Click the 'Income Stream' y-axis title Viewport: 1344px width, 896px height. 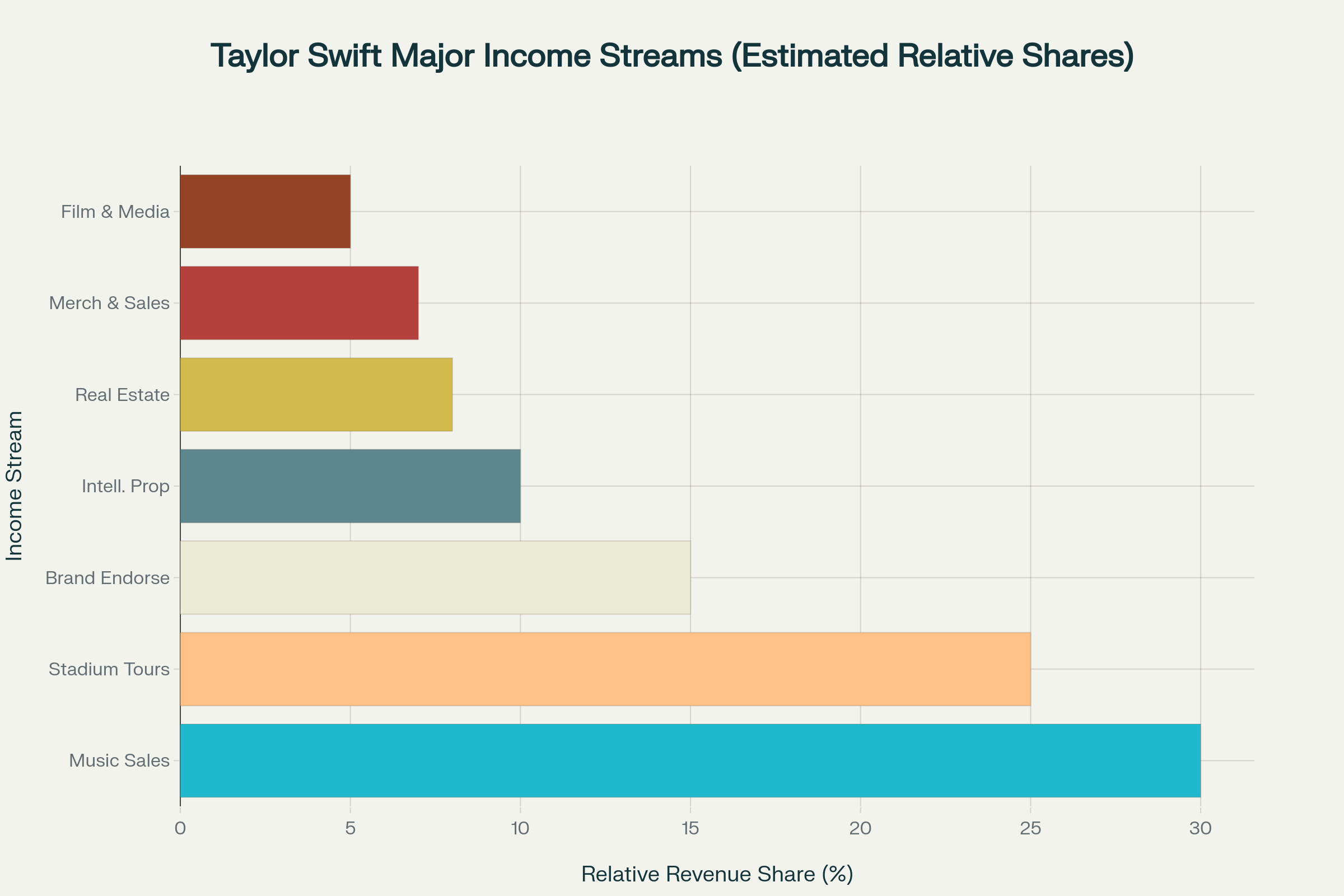(15, 486)
